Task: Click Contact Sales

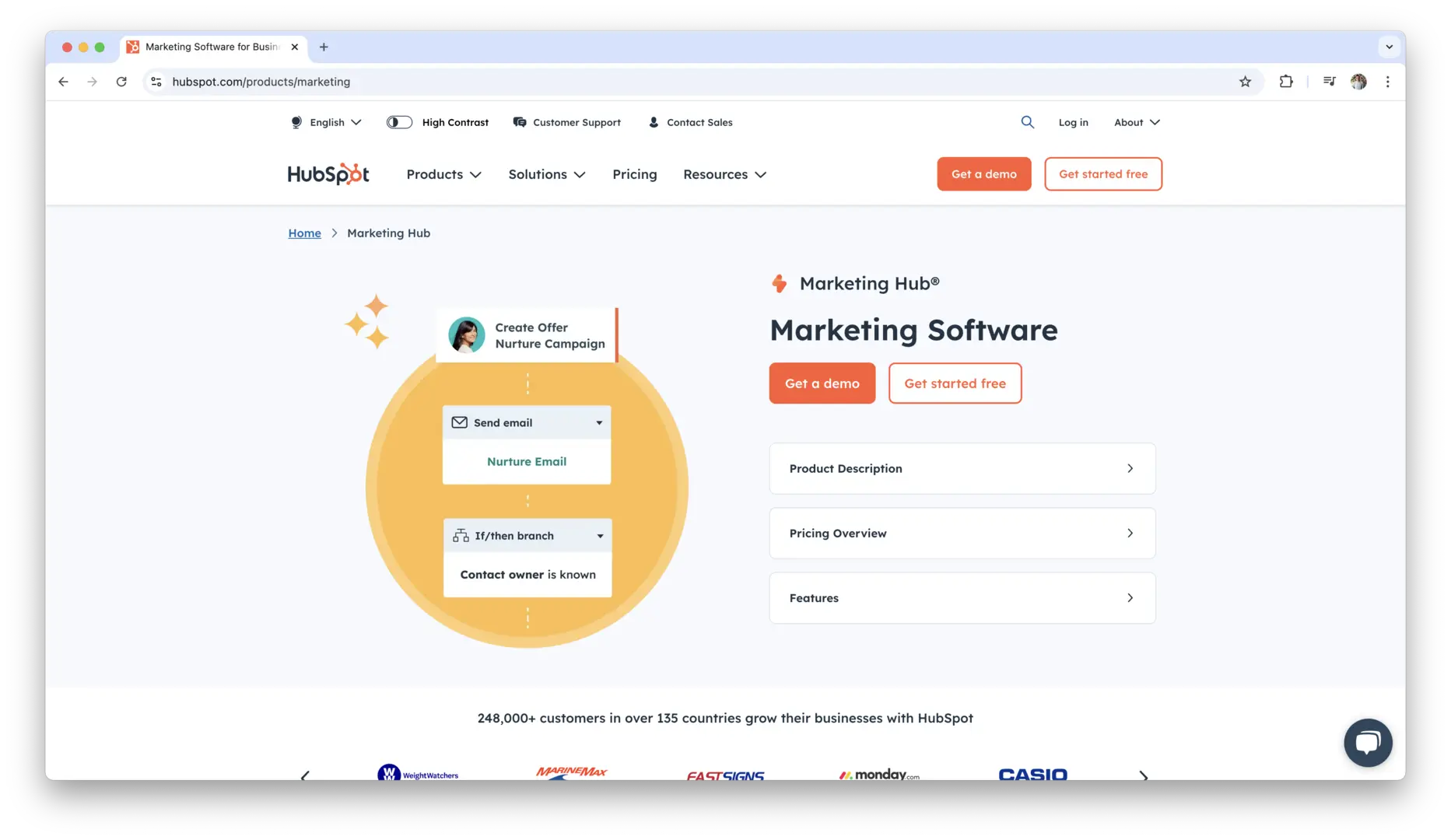Action: click(x=690, y=122)
